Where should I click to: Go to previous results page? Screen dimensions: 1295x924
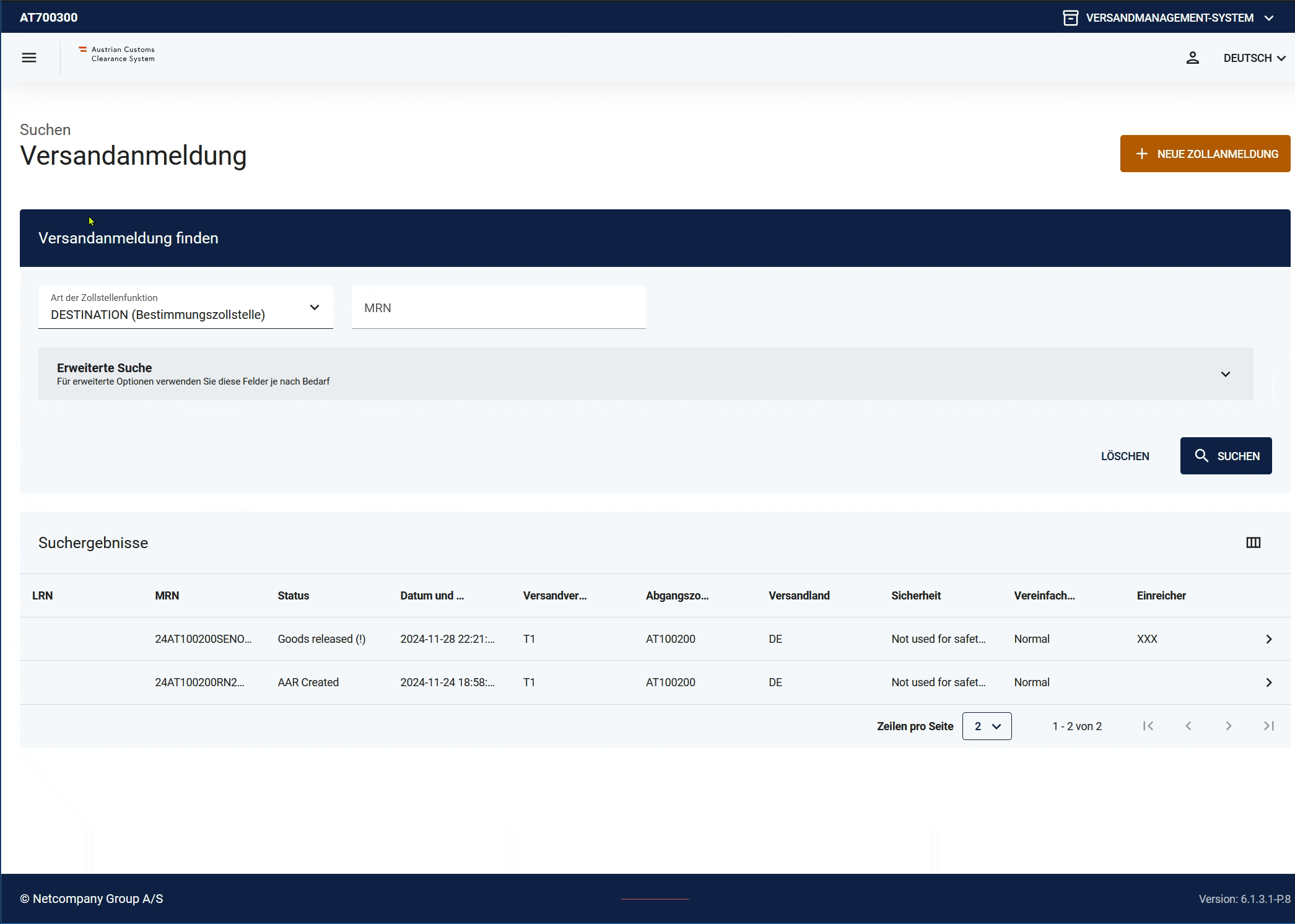pyautogui.click(x=1188, y=726)
